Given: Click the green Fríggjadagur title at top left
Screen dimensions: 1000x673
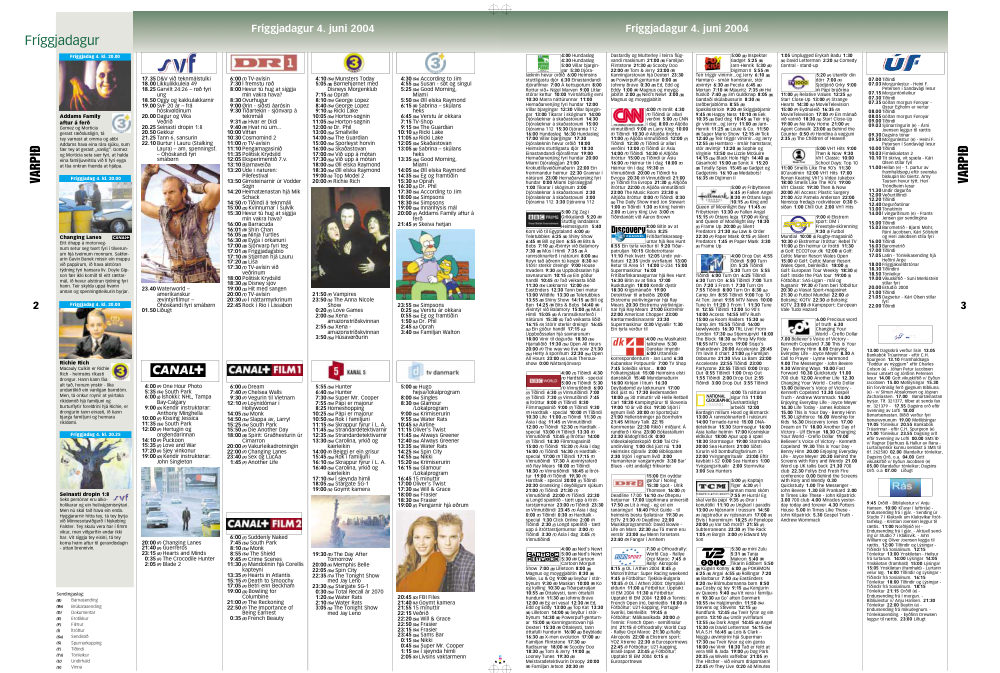Looking at the screenshot, I should (62, 40).
